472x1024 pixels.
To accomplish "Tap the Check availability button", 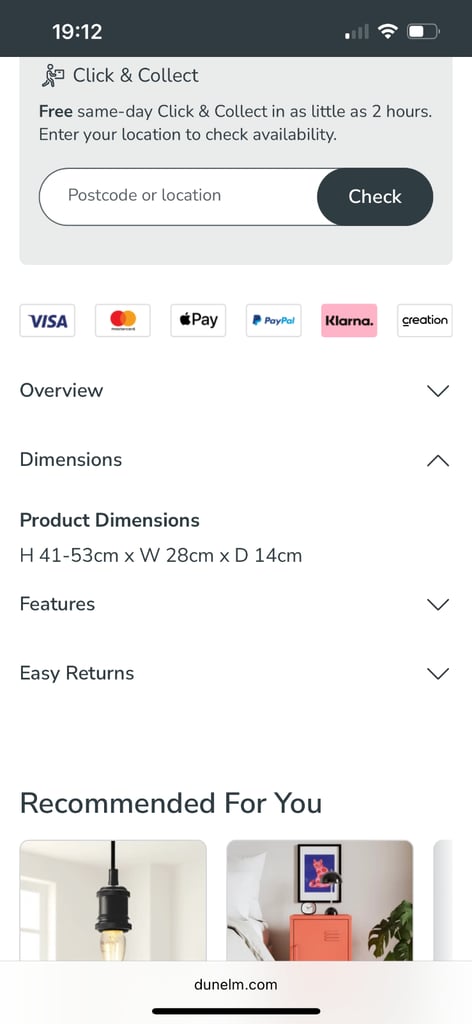I will (375, 197).
